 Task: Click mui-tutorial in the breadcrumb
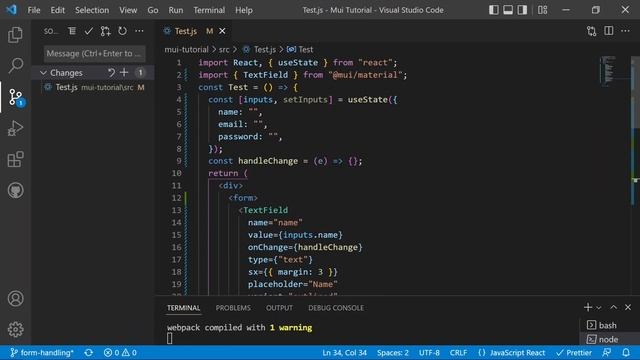(186, 49)
